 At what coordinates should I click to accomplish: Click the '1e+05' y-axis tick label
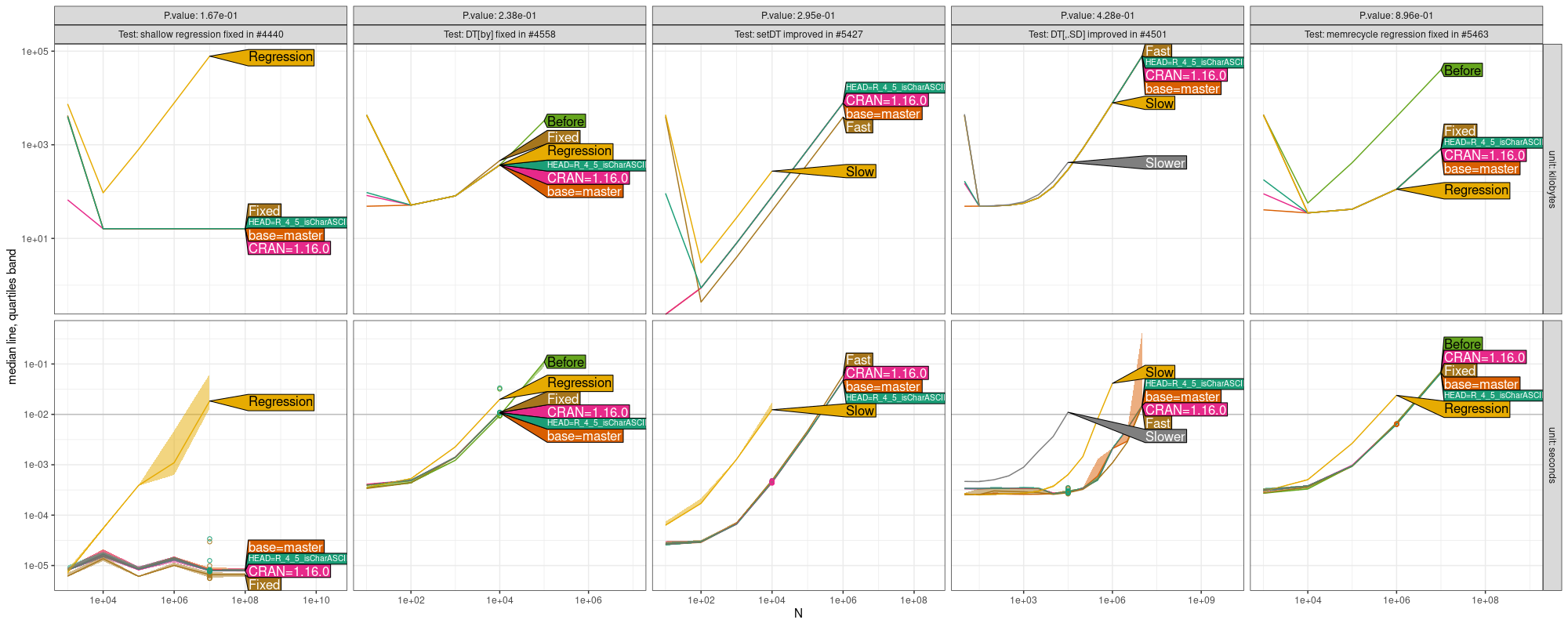click(35, 52)
